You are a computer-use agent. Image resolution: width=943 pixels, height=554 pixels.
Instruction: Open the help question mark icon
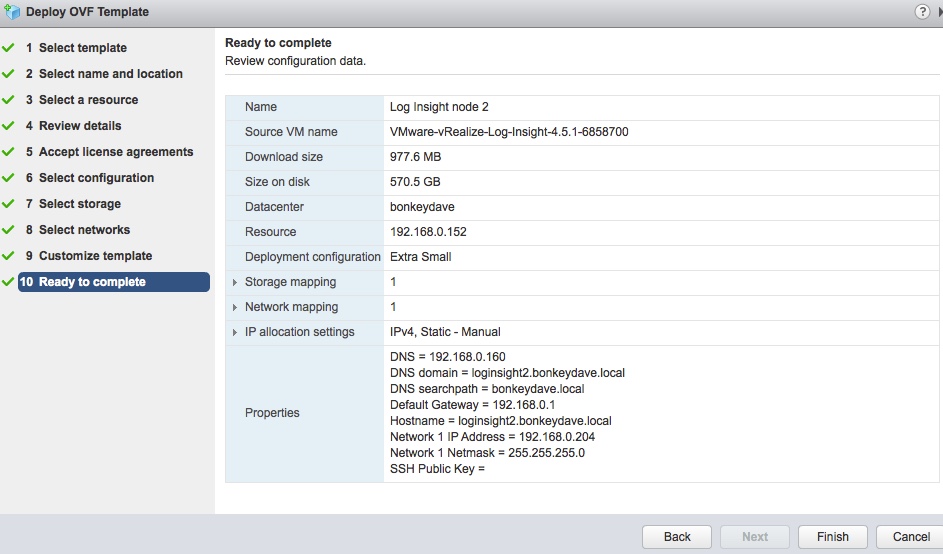click(922, 11)
